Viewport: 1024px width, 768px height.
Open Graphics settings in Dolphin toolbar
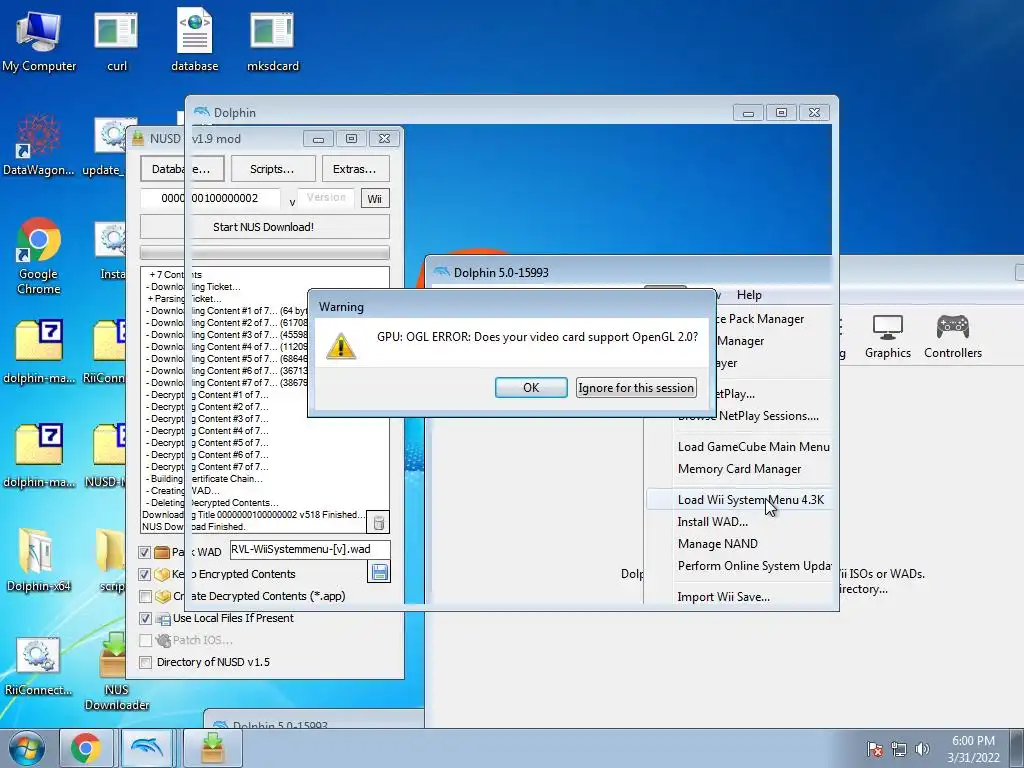888,336
